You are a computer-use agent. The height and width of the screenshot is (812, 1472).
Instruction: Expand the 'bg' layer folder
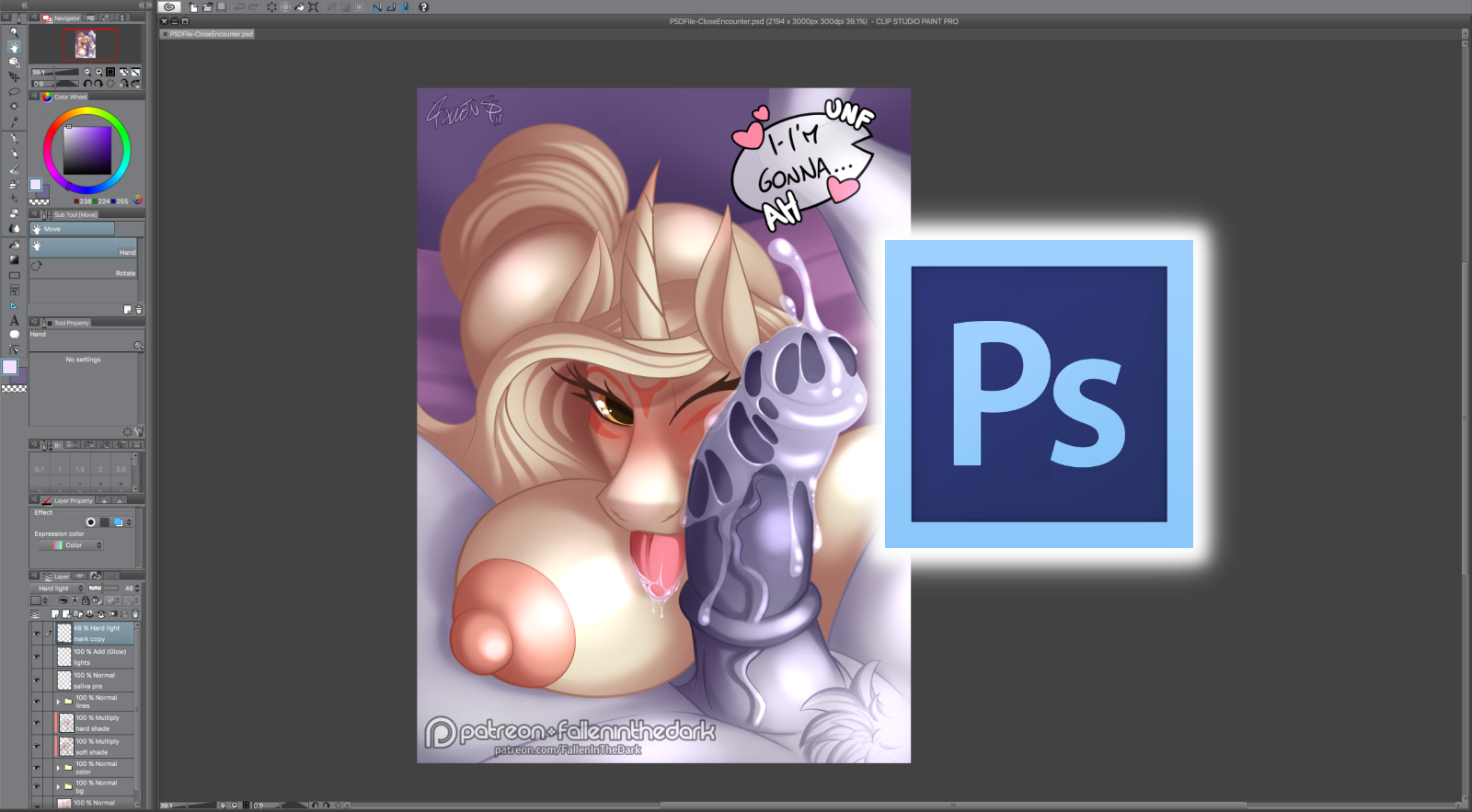click(58, 786)
